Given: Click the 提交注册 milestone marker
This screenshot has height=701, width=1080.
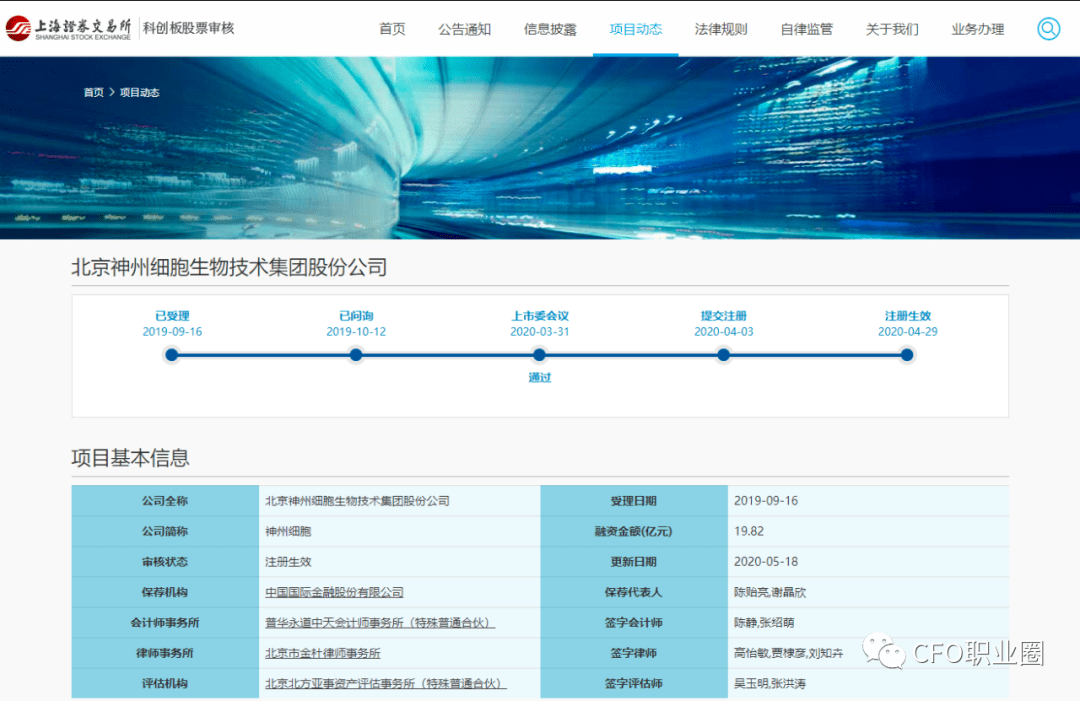Looking at the screenshot, I should 723,355.
